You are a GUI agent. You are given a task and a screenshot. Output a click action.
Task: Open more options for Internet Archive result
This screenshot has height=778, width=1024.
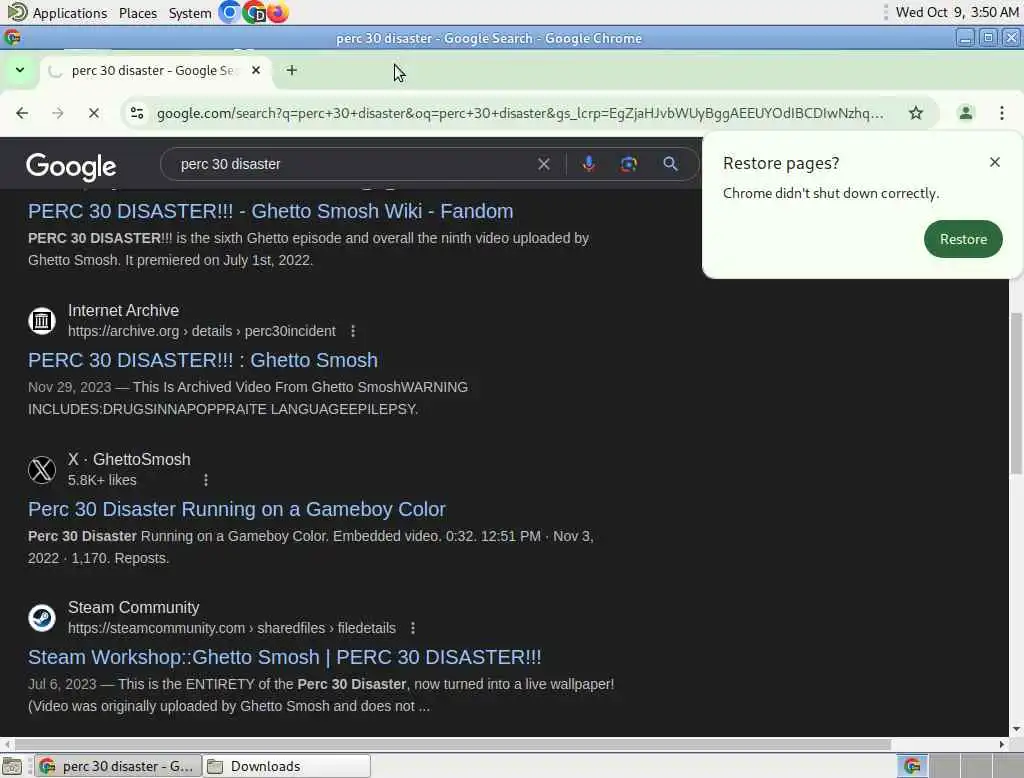(353, 331)
